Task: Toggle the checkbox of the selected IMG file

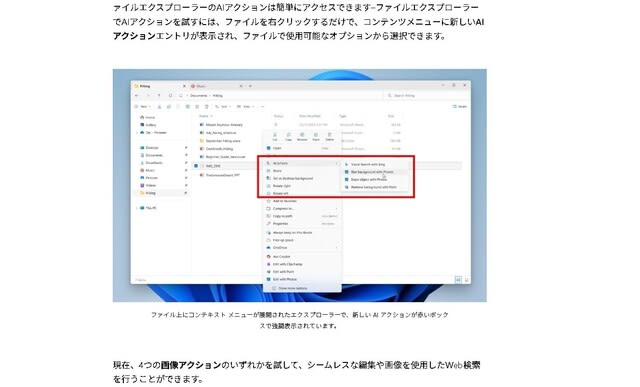Action: click(x=196, y=166)
